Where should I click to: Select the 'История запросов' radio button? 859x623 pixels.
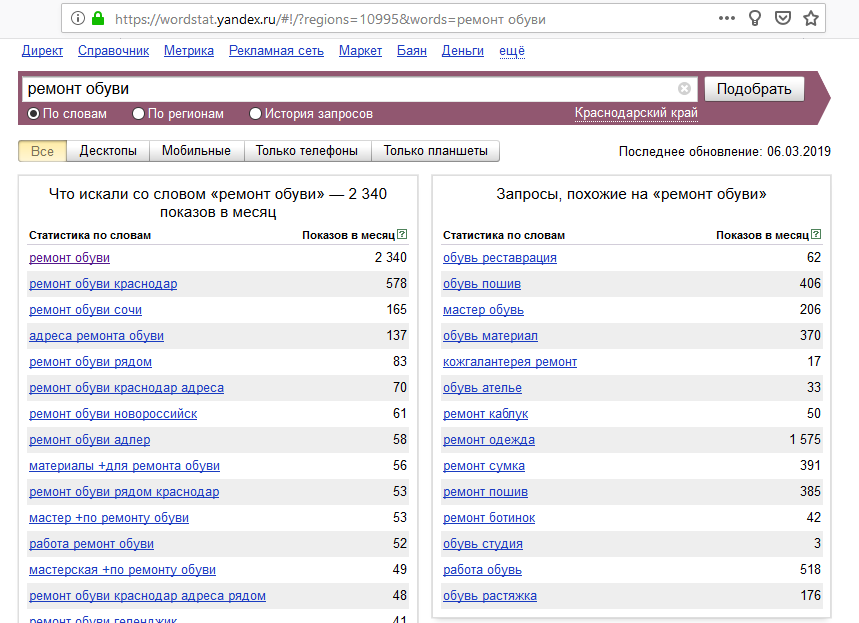click(x=255, y=113)
